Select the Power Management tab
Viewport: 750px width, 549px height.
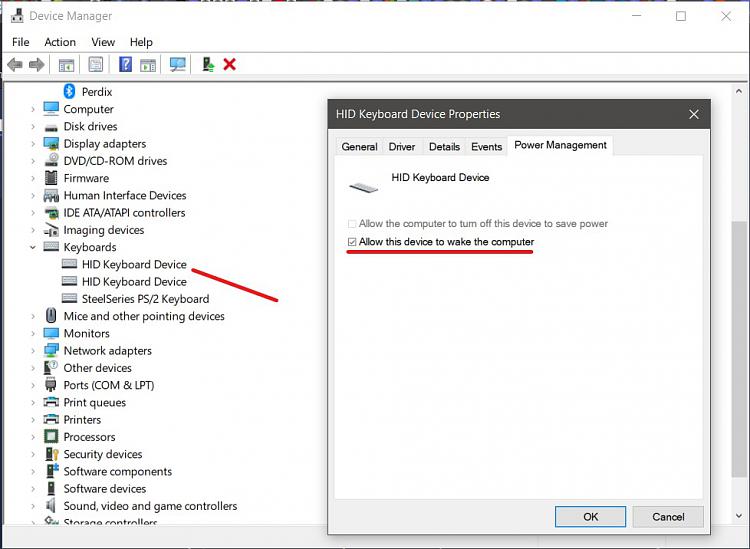click(560, 145)
